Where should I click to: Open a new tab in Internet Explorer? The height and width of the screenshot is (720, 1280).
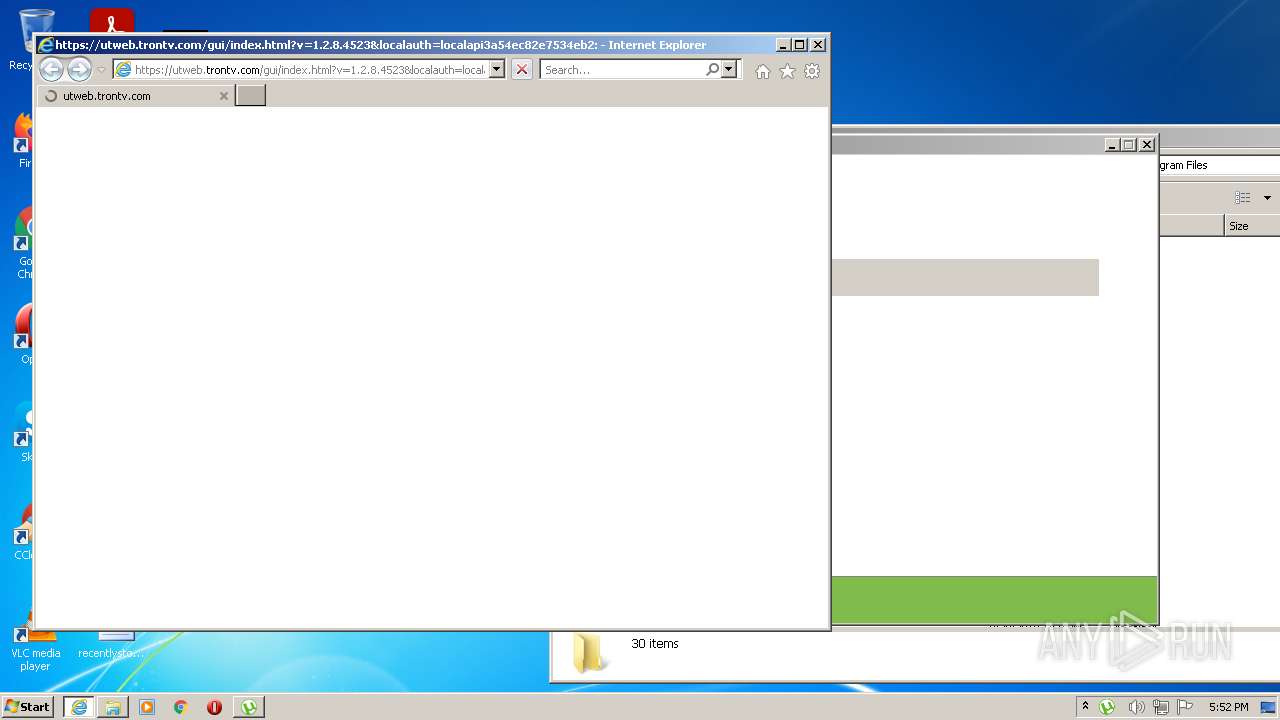[x=250, y=96]
